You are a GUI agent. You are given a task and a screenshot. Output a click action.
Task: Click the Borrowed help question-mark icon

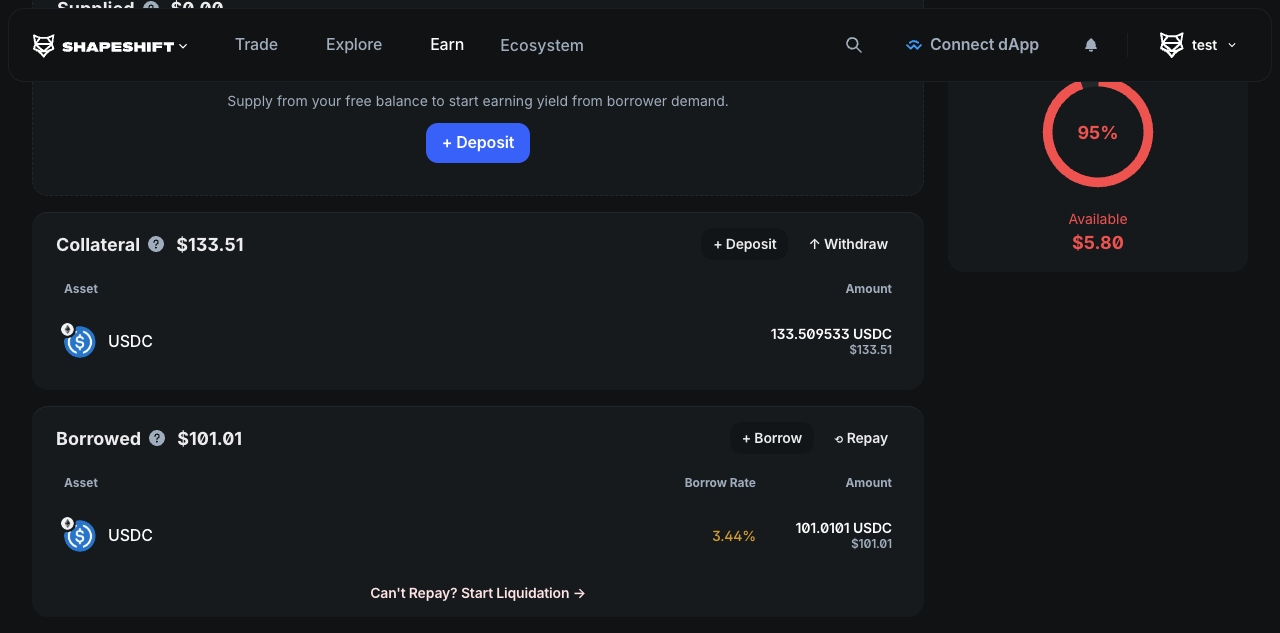157,438
